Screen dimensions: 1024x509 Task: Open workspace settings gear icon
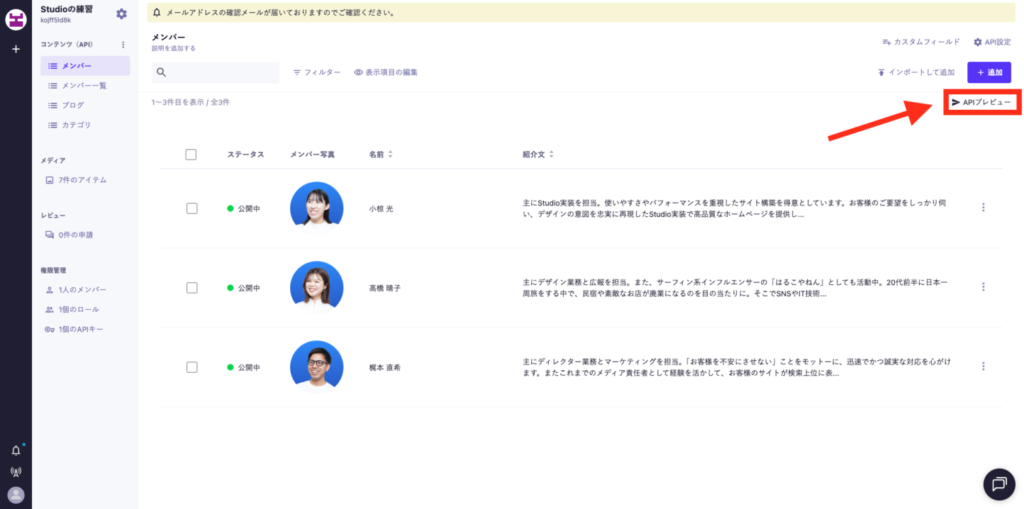[x=122, y=14]
